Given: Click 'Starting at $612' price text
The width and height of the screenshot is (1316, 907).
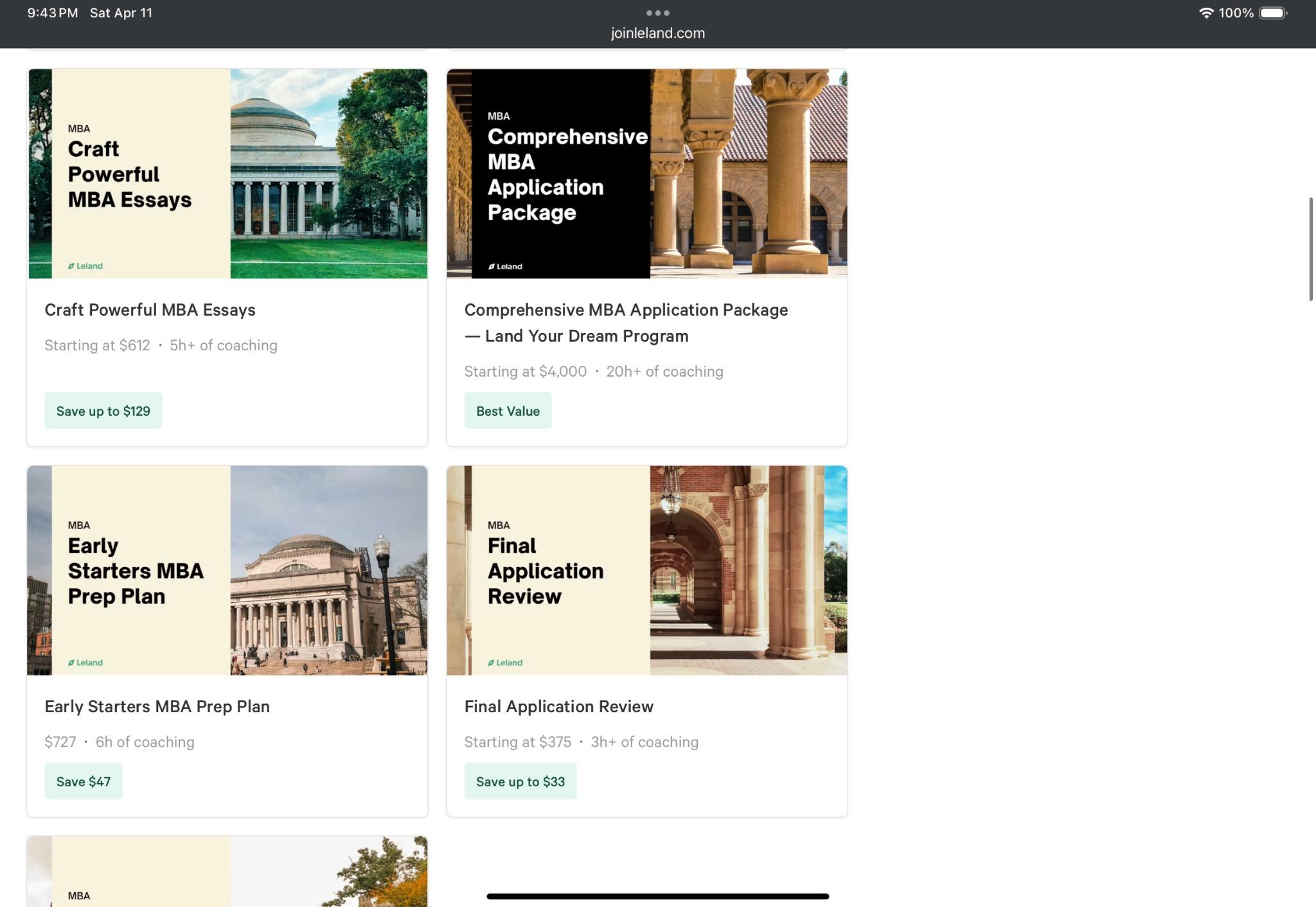Looking at the screenshot, I should [97, 345].
